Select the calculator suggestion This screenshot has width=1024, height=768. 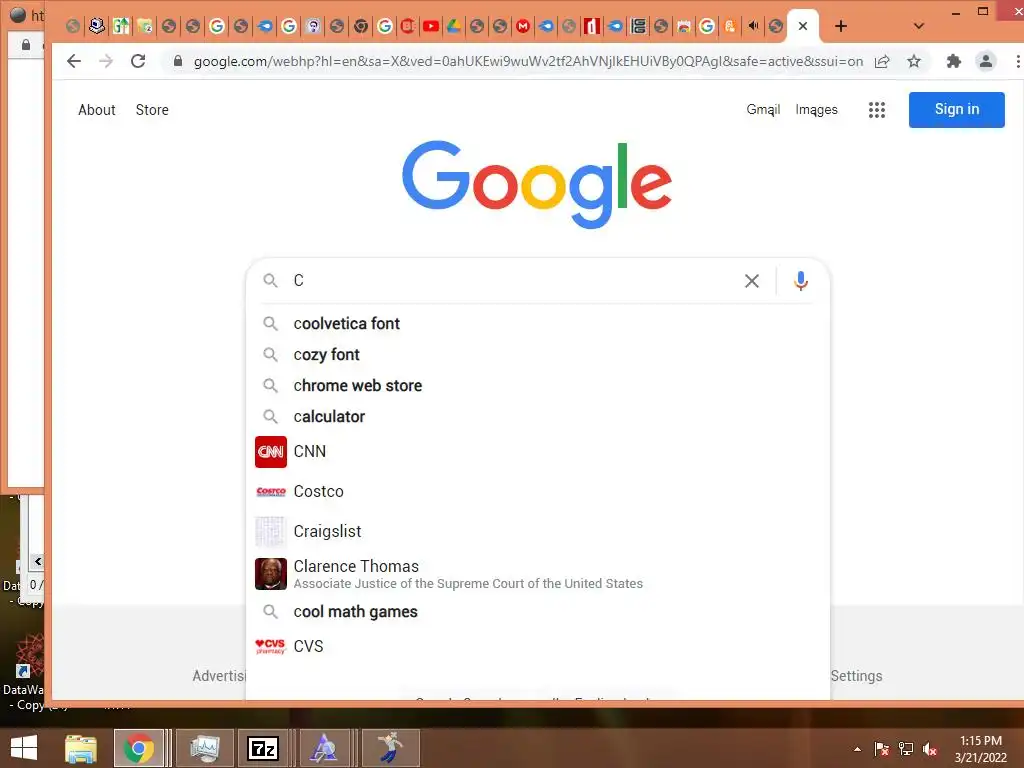click(537, 416)
